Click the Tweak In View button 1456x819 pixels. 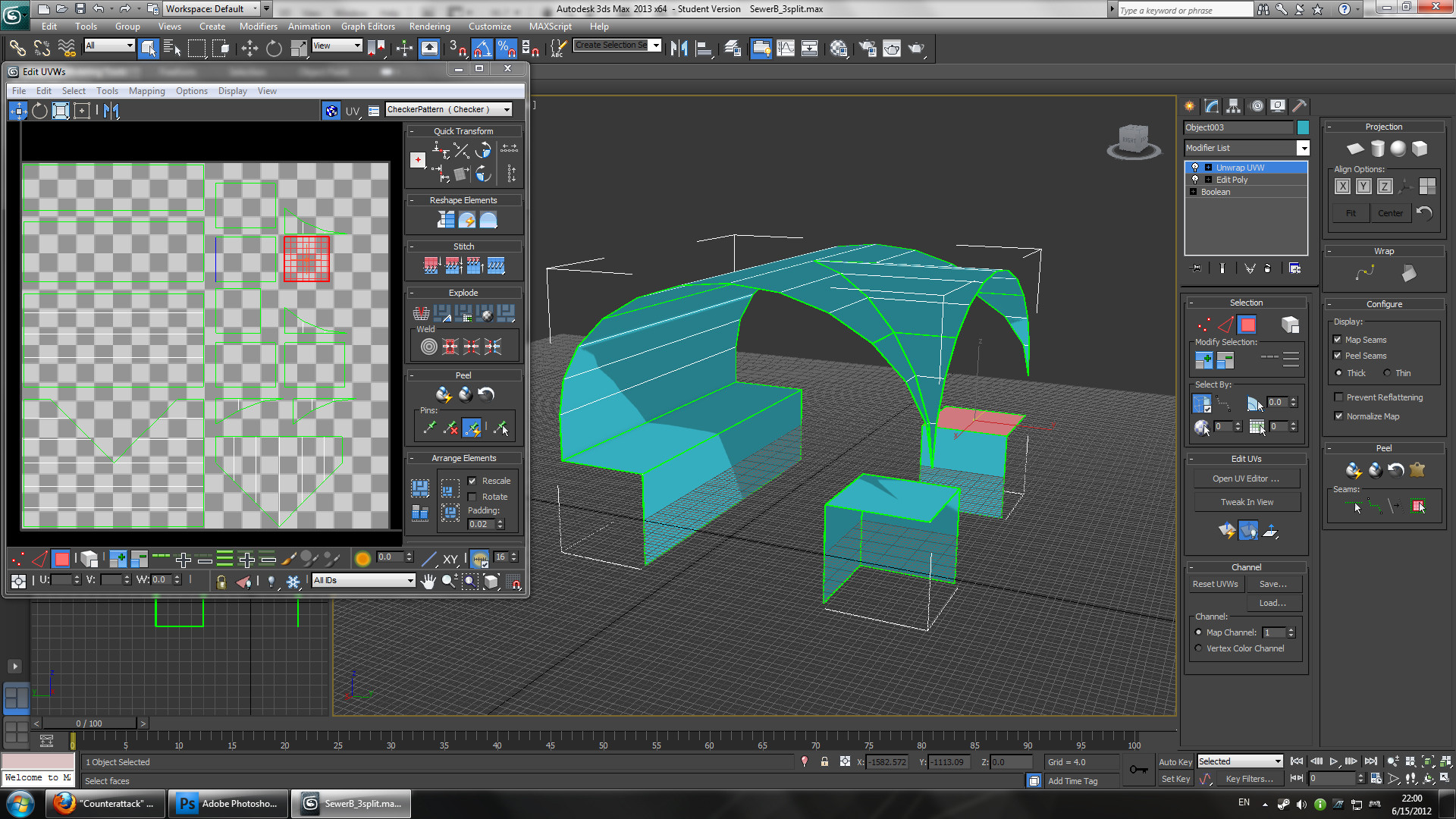tap(1247, 502)
